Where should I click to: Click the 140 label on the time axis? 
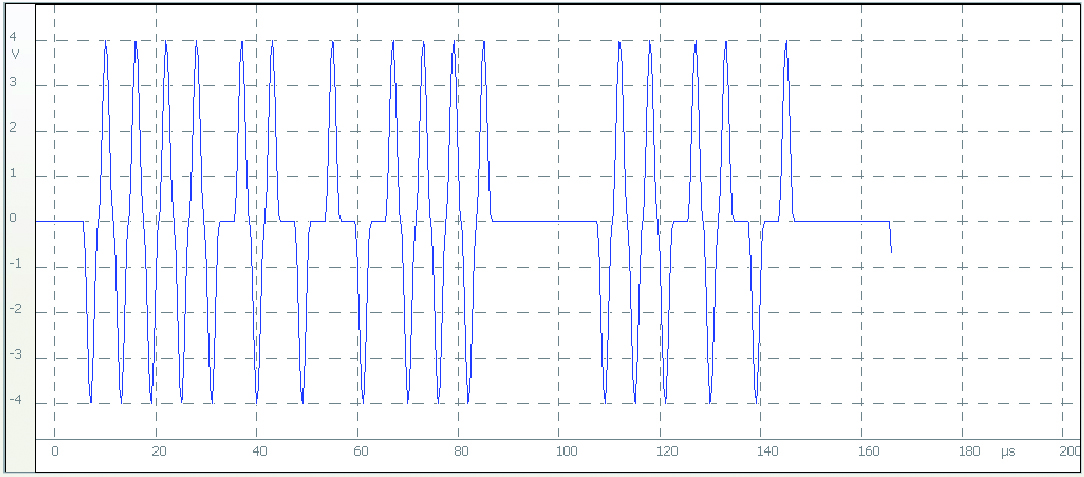point(769,452)
